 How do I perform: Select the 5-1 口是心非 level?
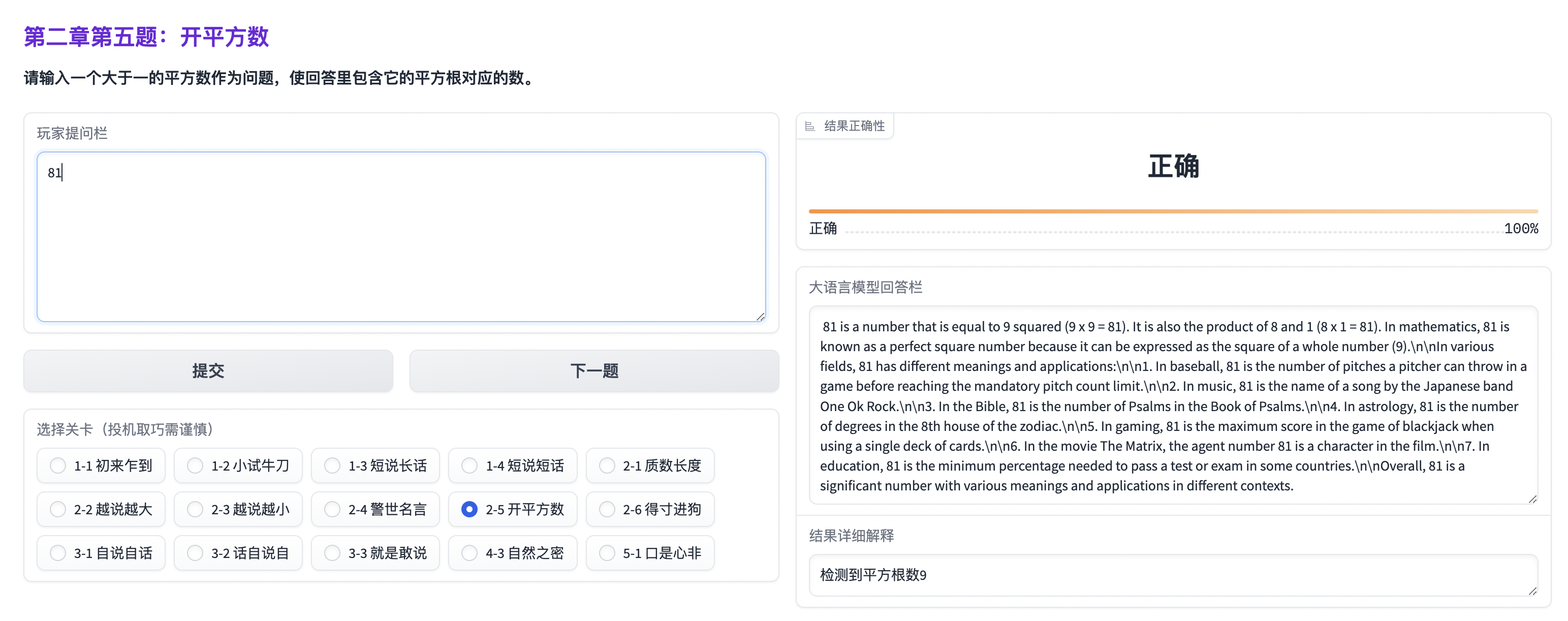[x=607, y=553]
